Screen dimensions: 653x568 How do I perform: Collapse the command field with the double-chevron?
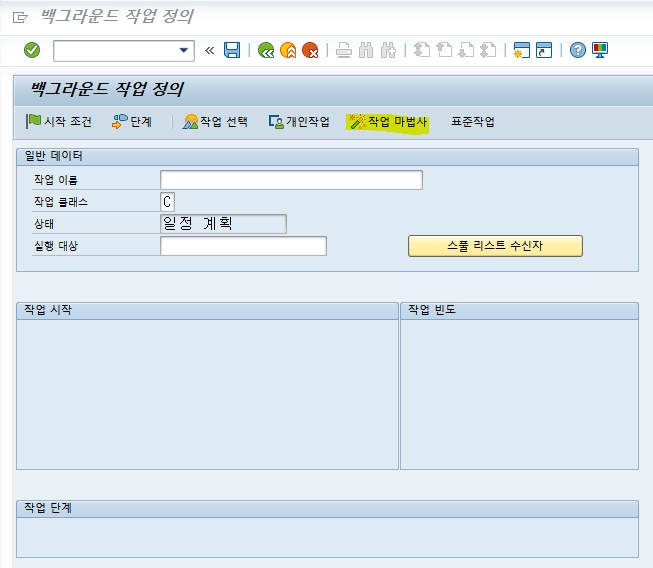coord(209,51)
